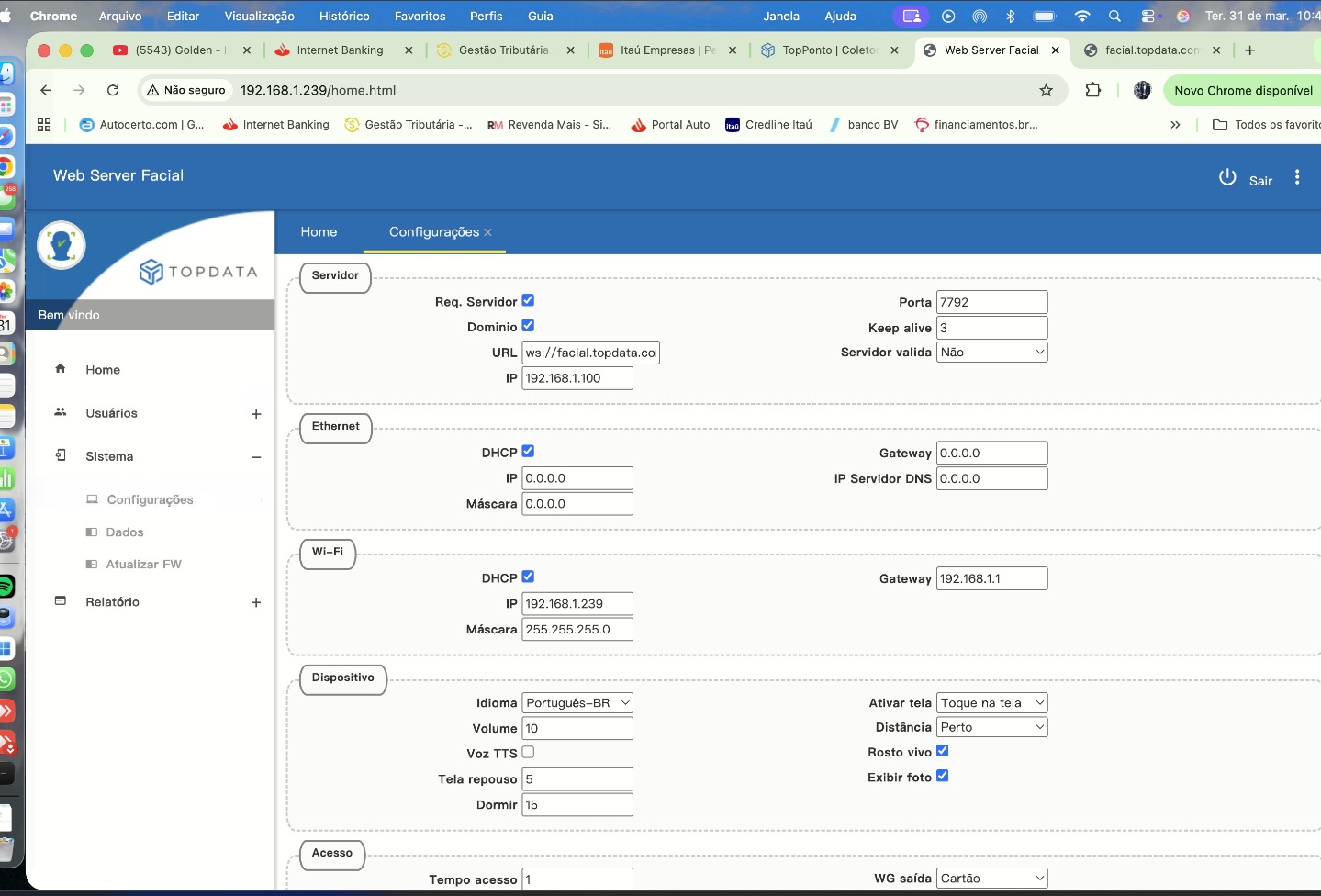Toggle the Ethernet DHCP checkbox
The height and width of the screenshot is (896, 1321).
pos(528,451)
